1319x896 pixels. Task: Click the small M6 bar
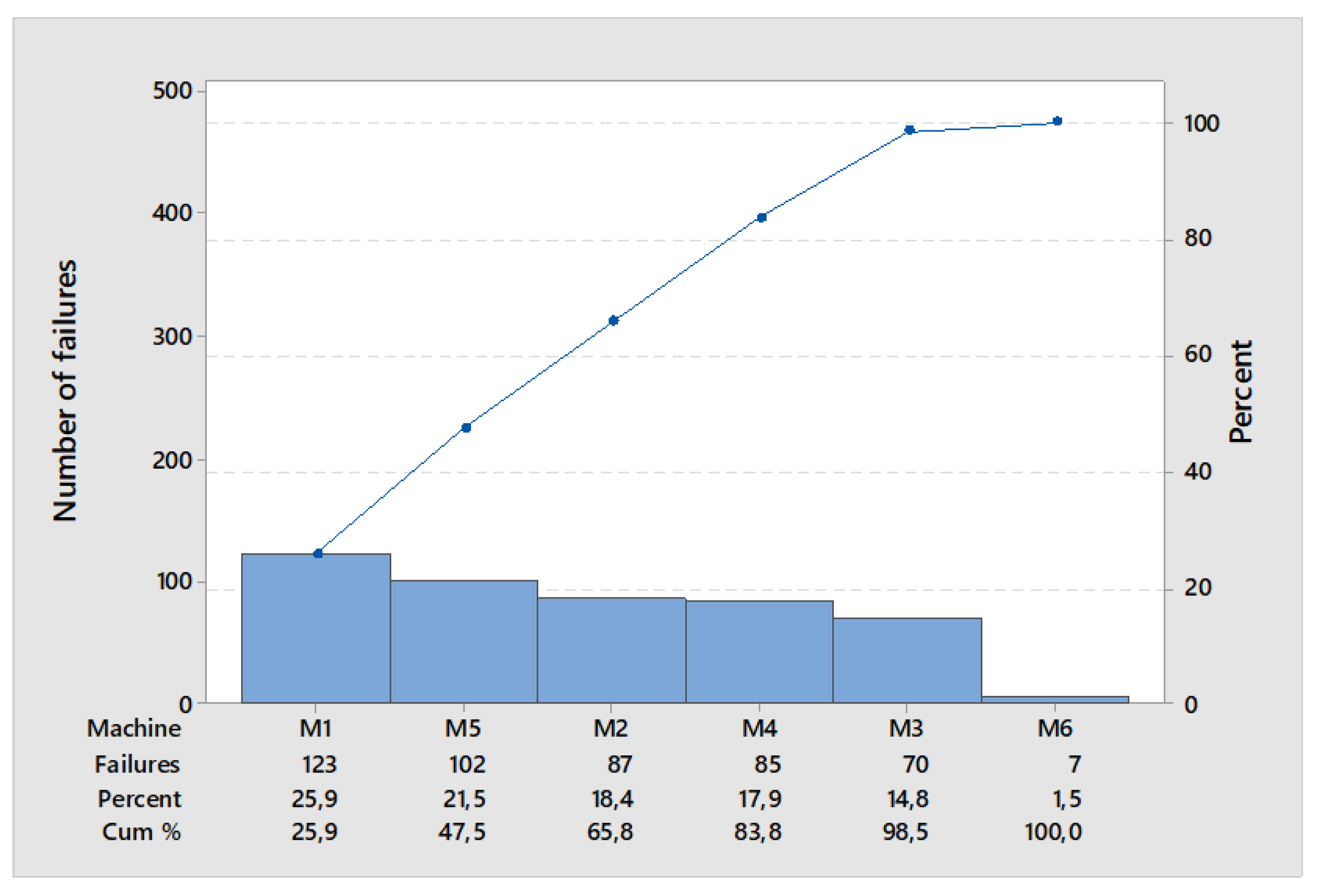pos(1054,699)
